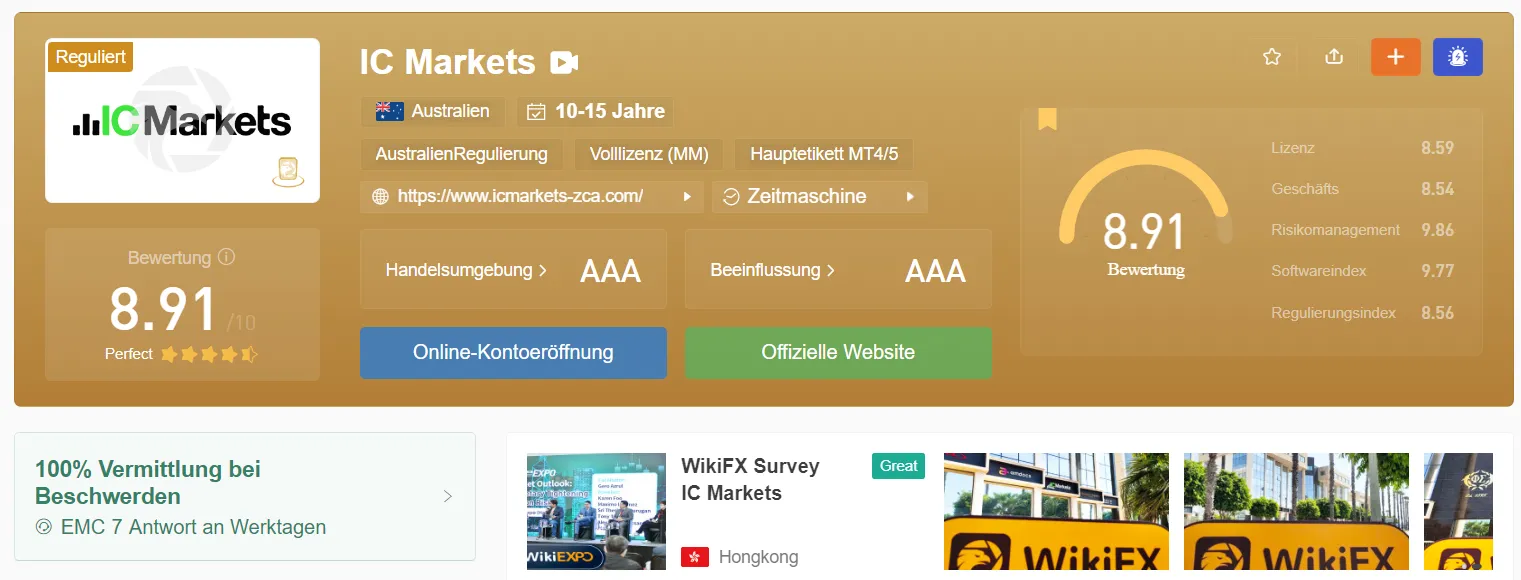Expand the 100% Vermittlung bei Beschwerden chevron

pyautogui.click(x=448, y=496)
